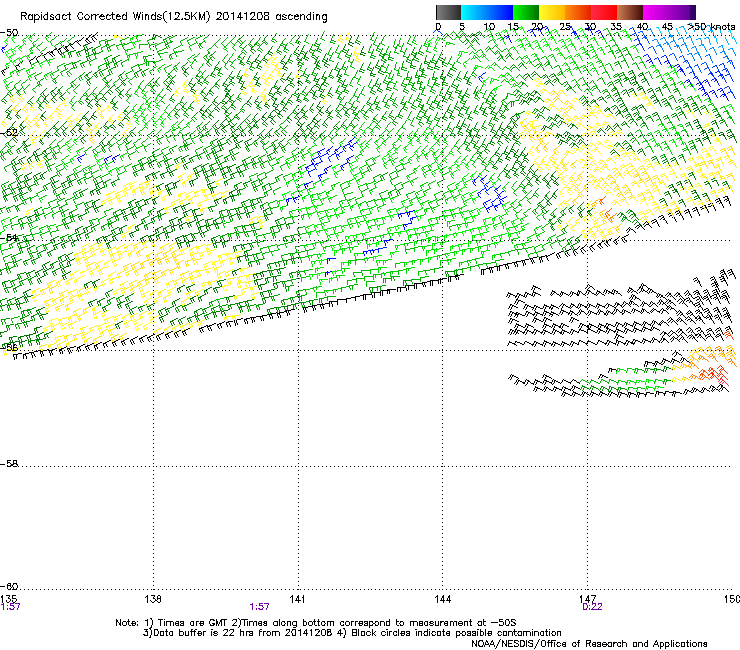Click the 138 longitude axis label

pos(153,599)
